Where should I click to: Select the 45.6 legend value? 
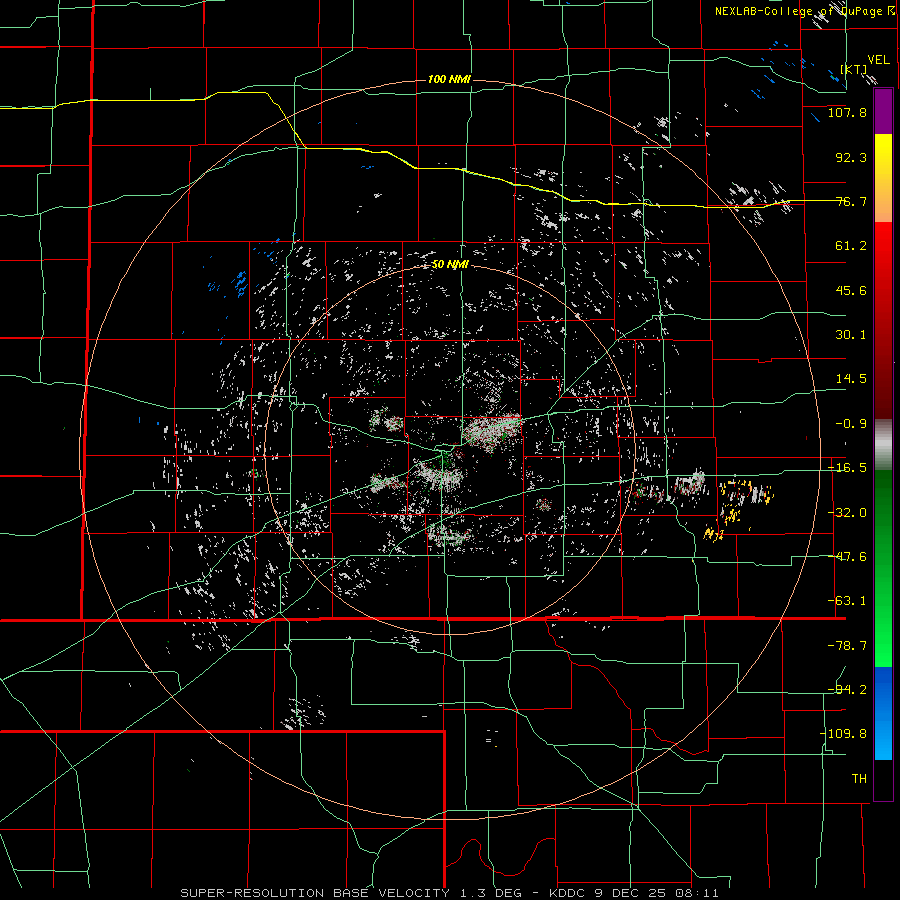[851, 290]
